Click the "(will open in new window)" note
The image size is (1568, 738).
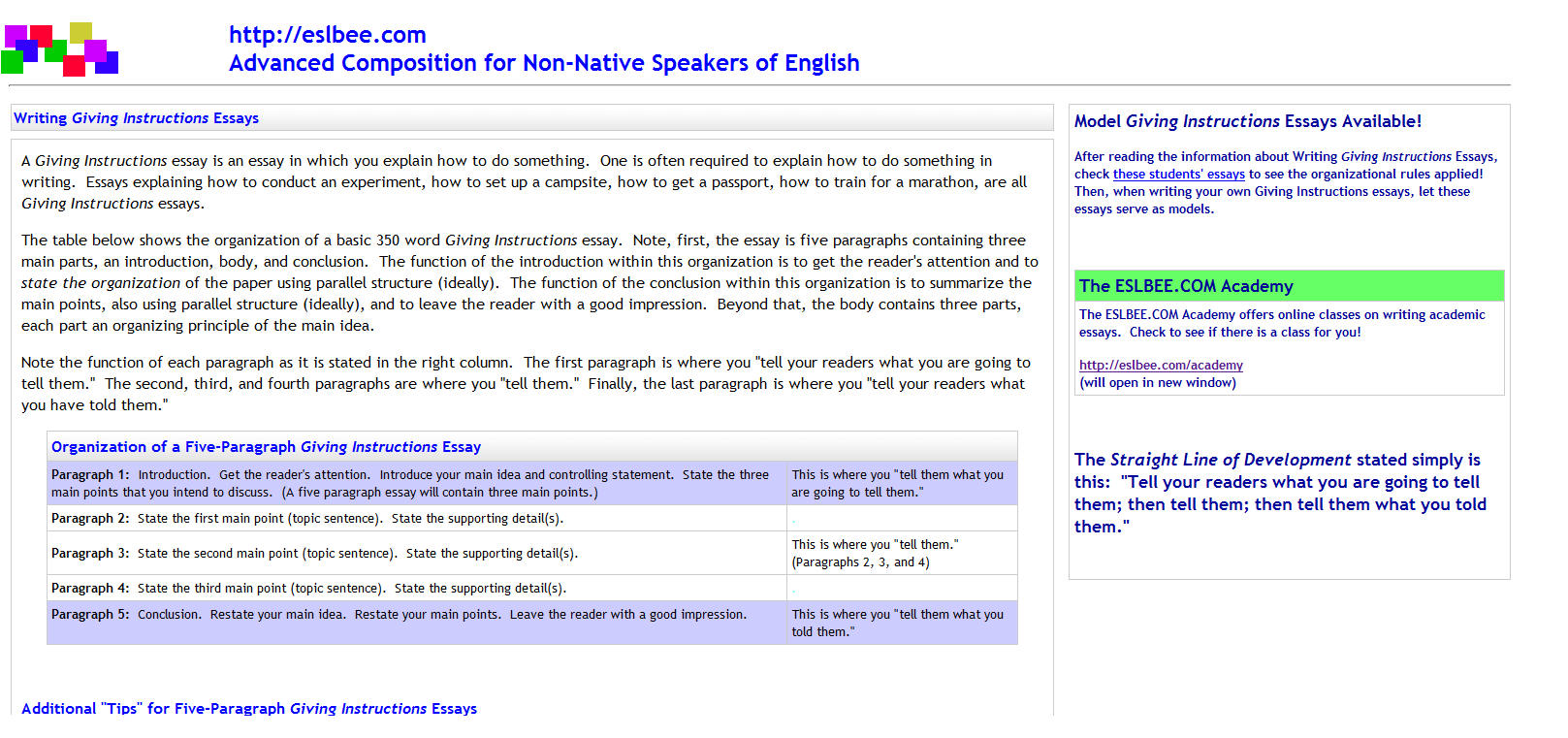tap(1157, 383)
